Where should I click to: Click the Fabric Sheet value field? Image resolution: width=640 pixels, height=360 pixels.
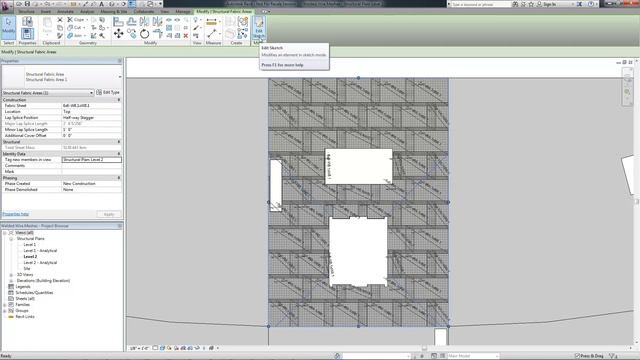tap(91, 105)
